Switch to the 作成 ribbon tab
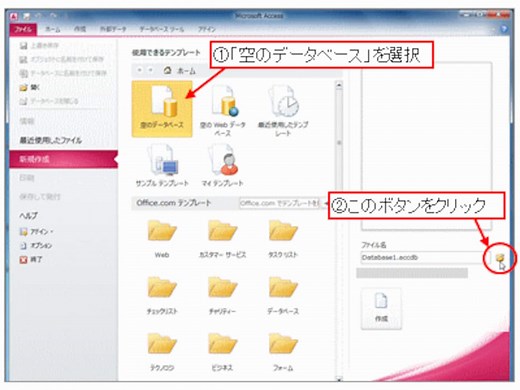The image size is (520, 390). (x=80, y=29)
